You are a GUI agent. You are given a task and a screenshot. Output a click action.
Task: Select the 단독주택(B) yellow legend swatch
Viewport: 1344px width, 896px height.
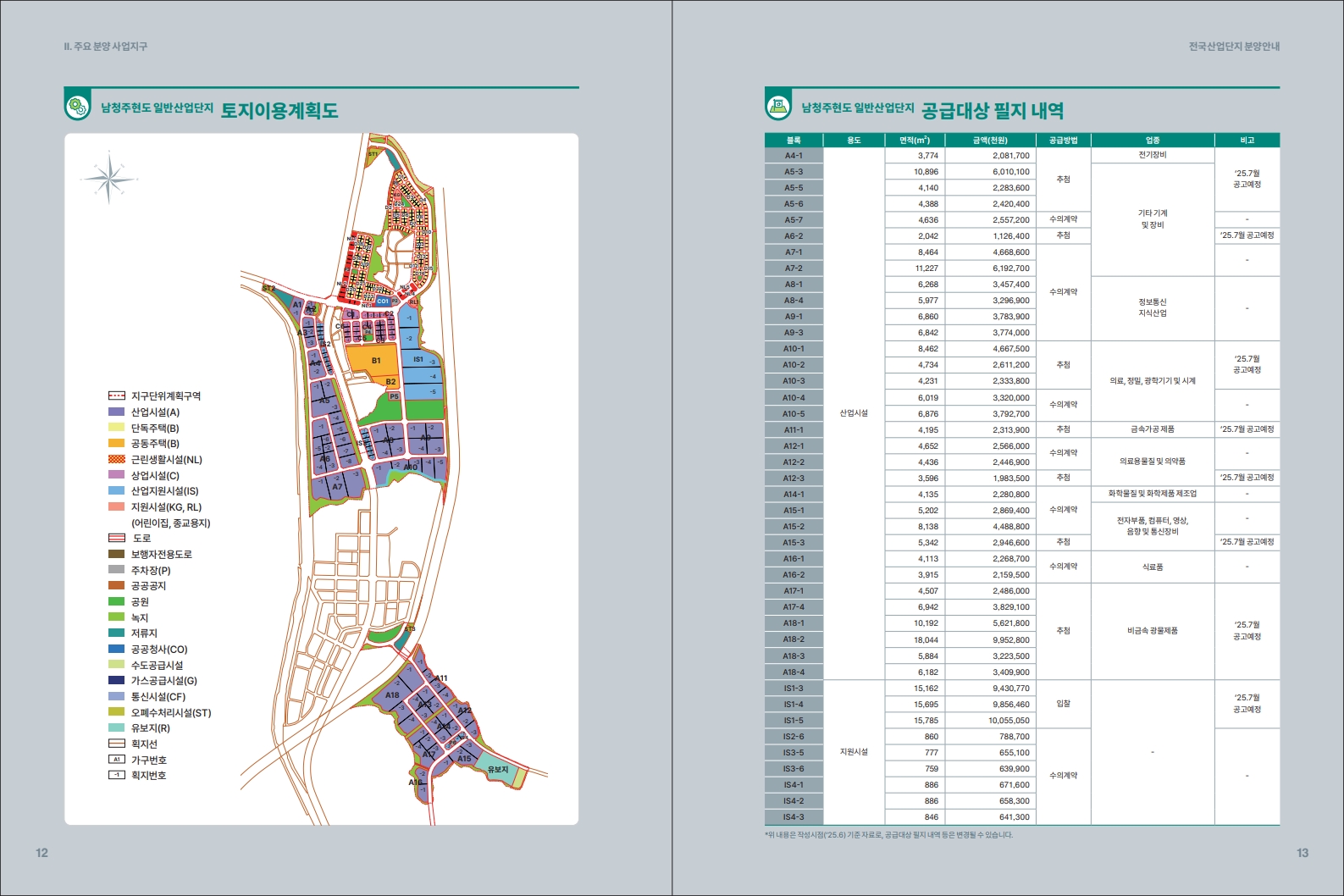click(x=117, y=428)
